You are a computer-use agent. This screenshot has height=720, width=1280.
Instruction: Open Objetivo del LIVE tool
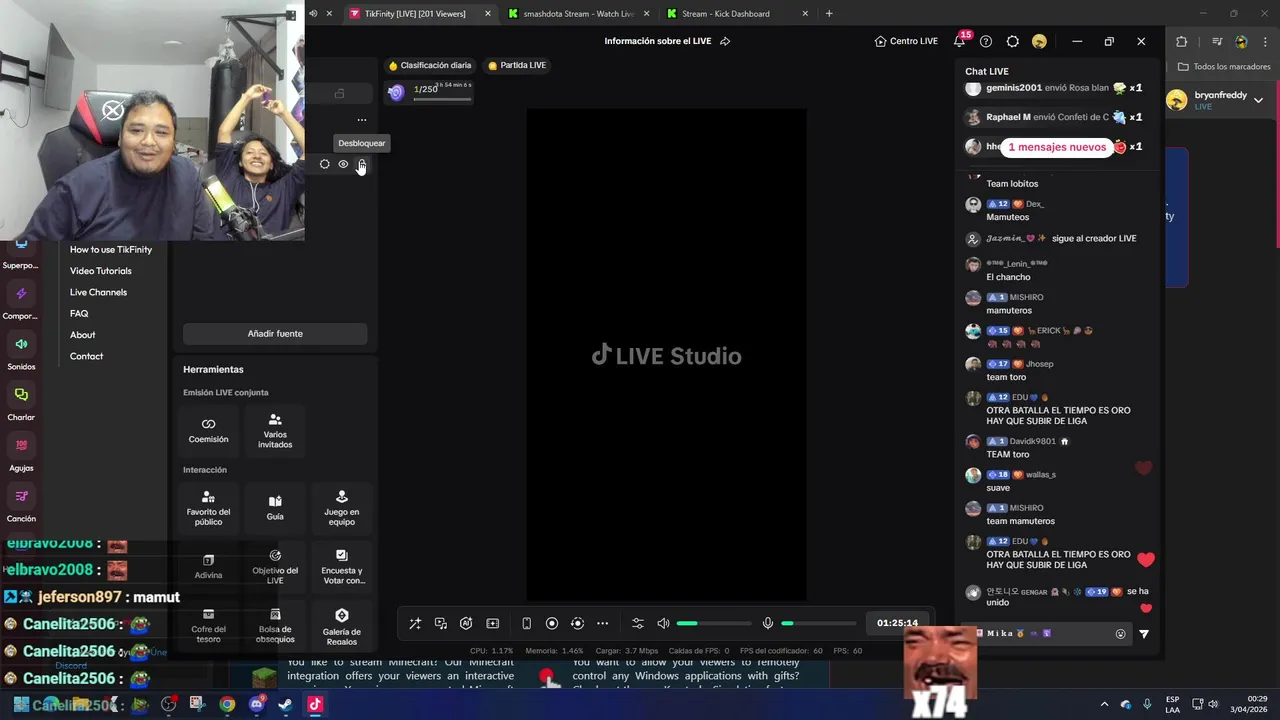point(275,567)
